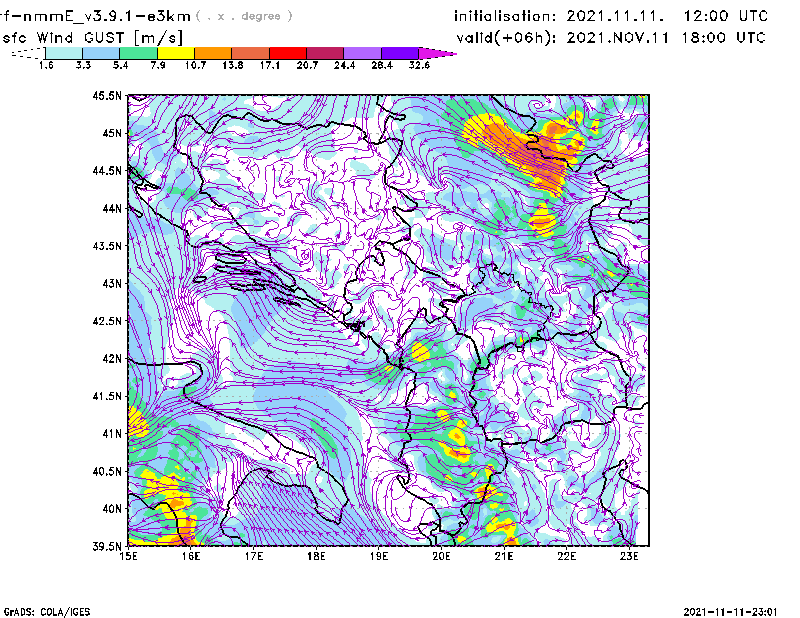
Task: Click the crimson 20.7–24.4 legend swatch
Action: [325, 53]
